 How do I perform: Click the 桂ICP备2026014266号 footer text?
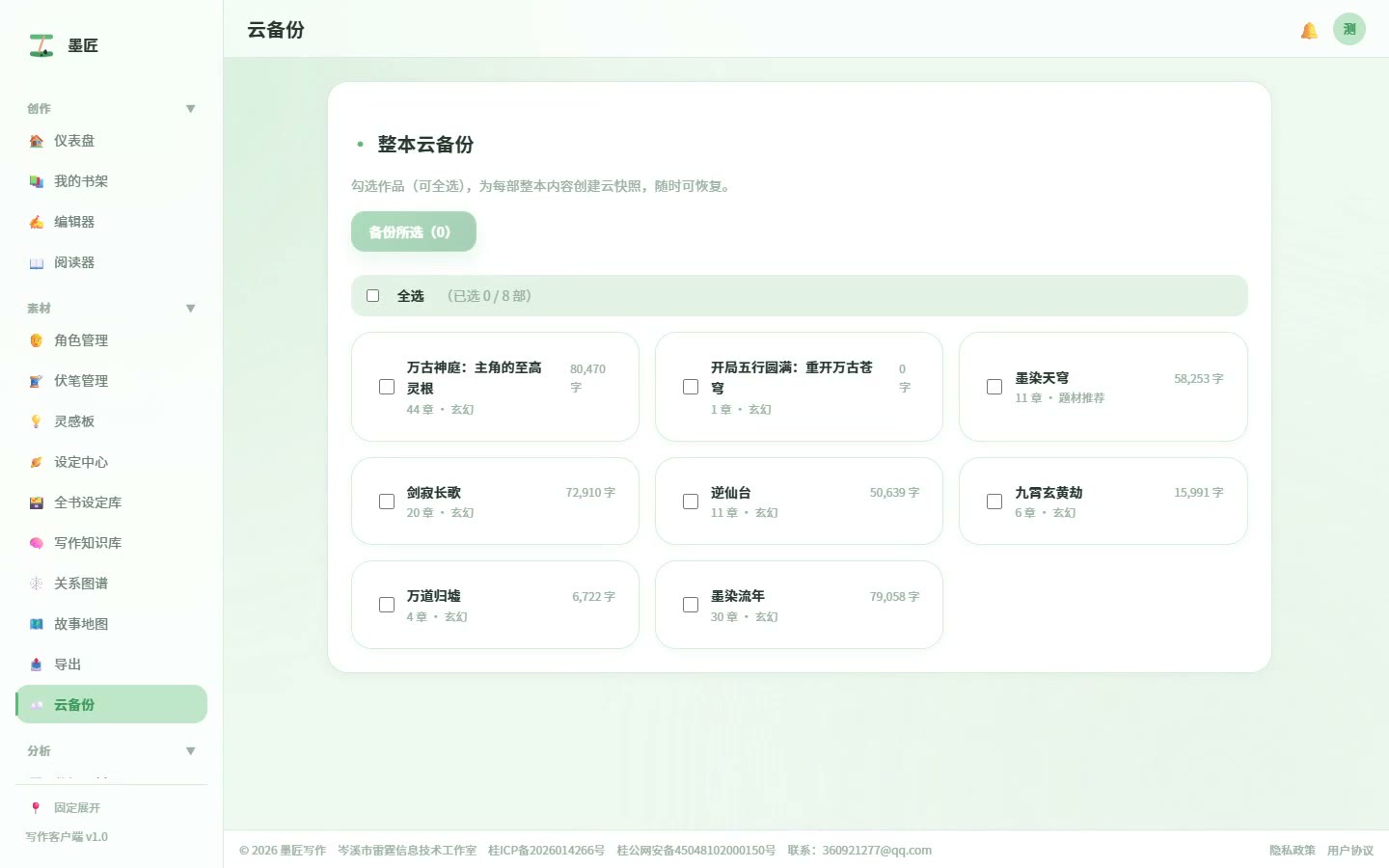point(547,851)
